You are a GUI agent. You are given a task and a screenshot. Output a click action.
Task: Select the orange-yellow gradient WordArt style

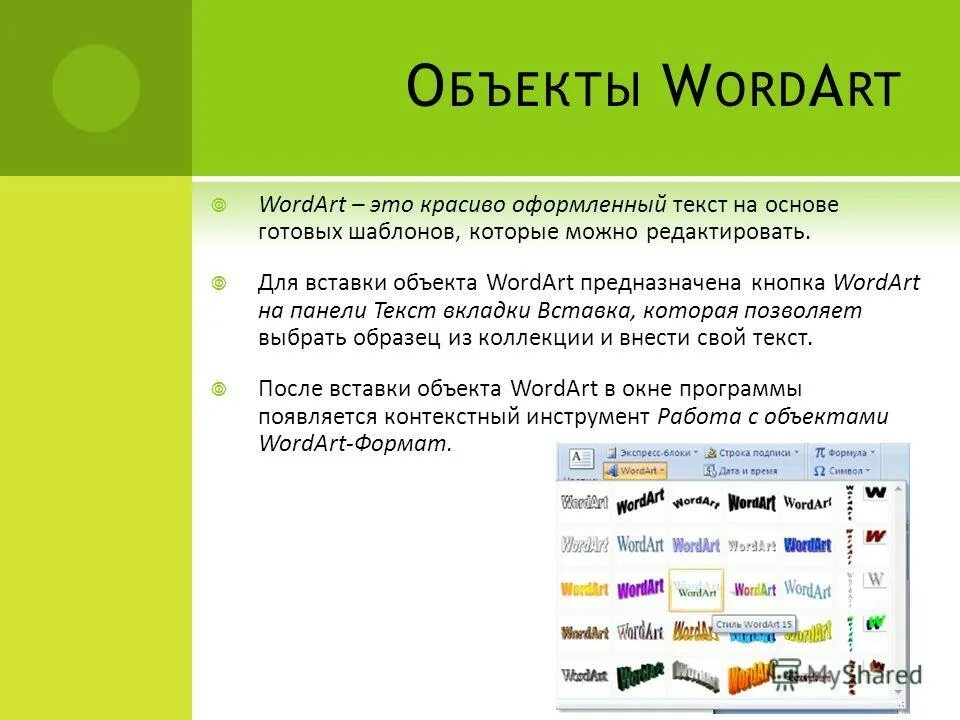(584, 589)
